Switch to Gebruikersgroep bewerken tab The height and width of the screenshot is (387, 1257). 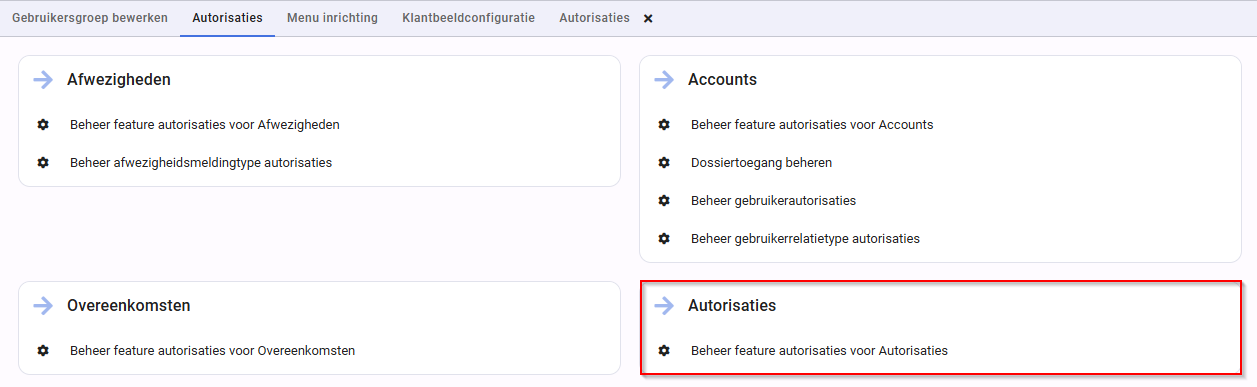tap(90, 18)
